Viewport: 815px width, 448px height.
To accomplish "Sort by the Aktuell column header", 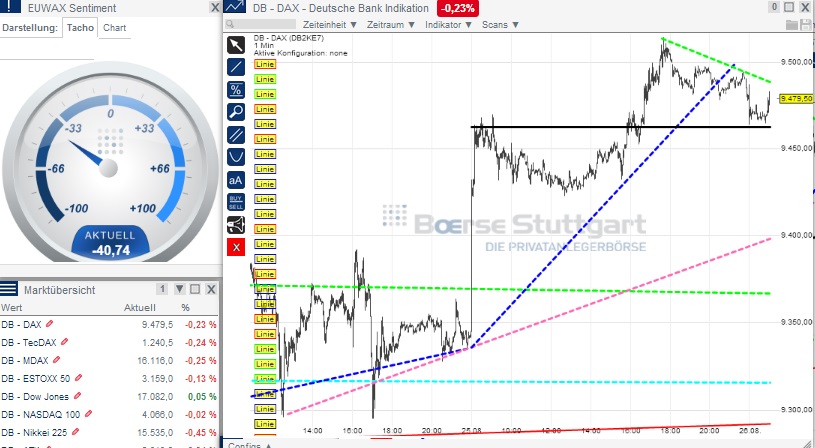I will [139, 308].
